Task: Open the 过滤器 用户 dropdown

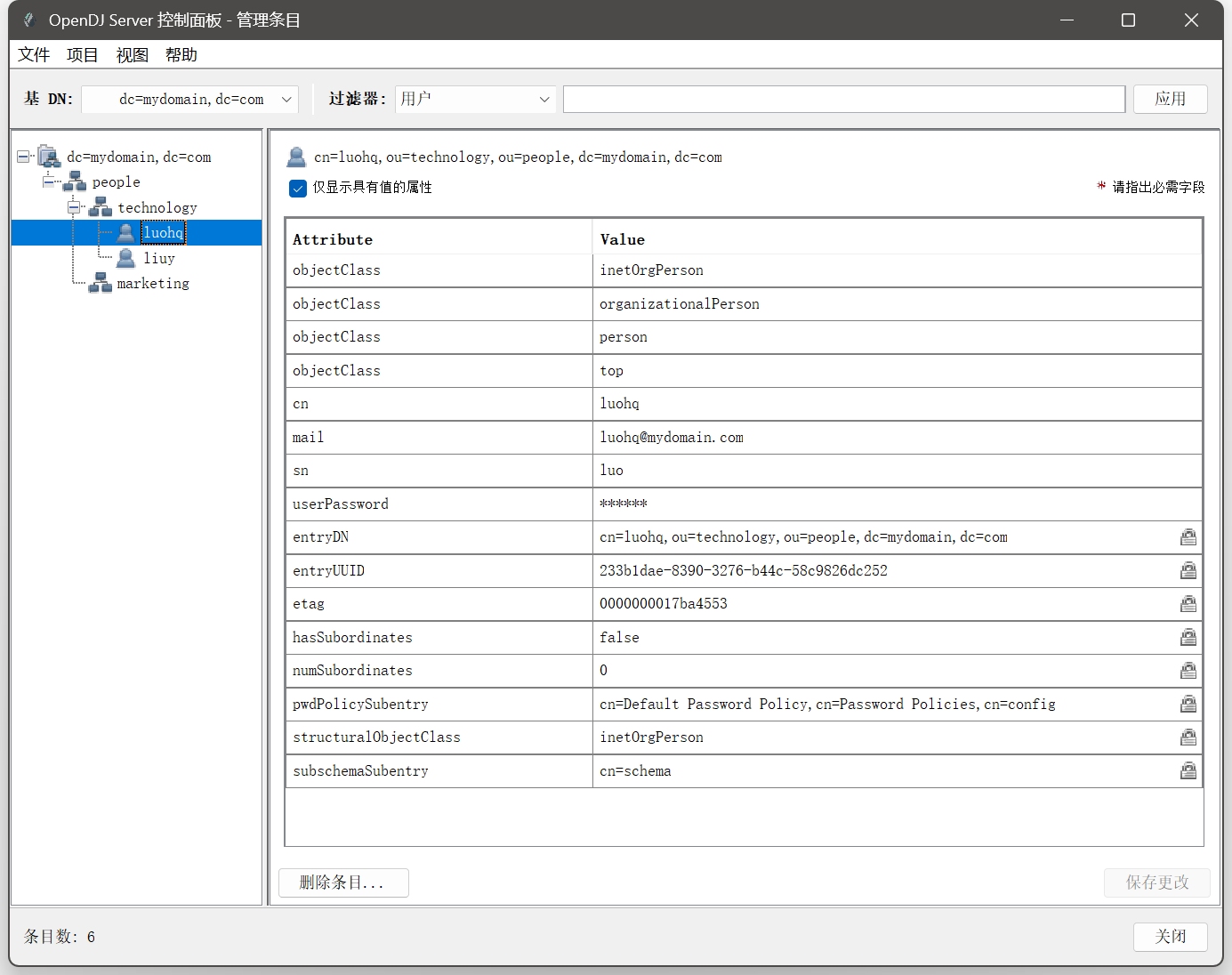Action: (475, 99)
